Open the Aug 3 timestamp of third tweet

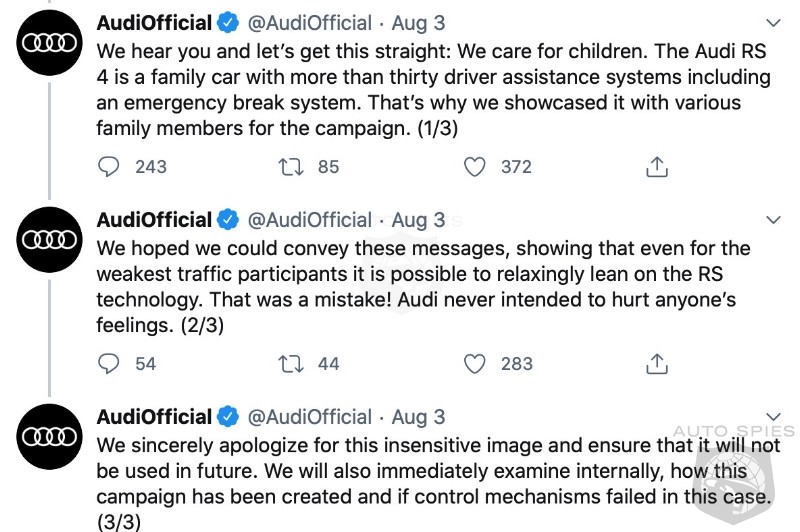coord(418,417)
